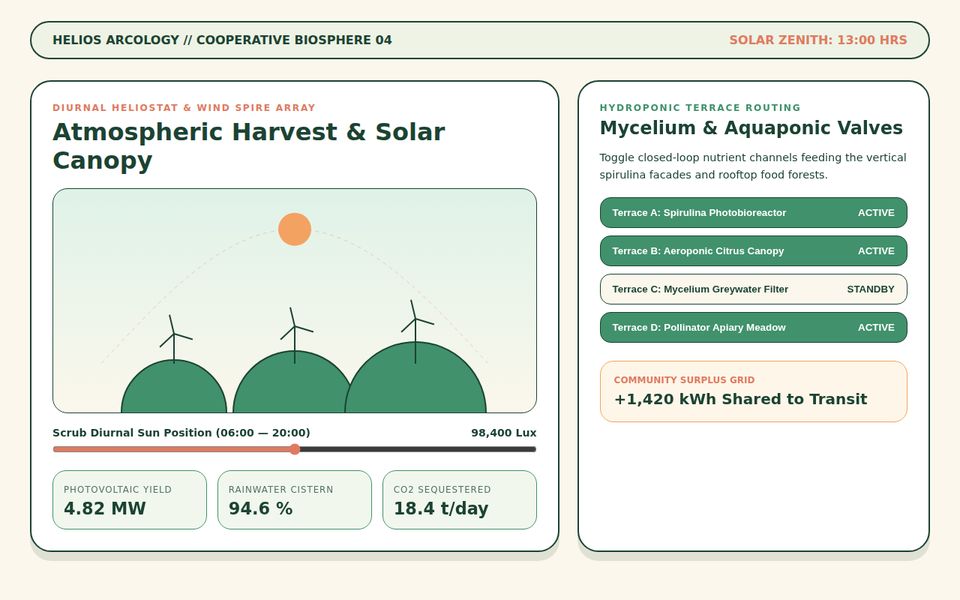Click the Hydroponic Terrace Routing label

(700, 108)
